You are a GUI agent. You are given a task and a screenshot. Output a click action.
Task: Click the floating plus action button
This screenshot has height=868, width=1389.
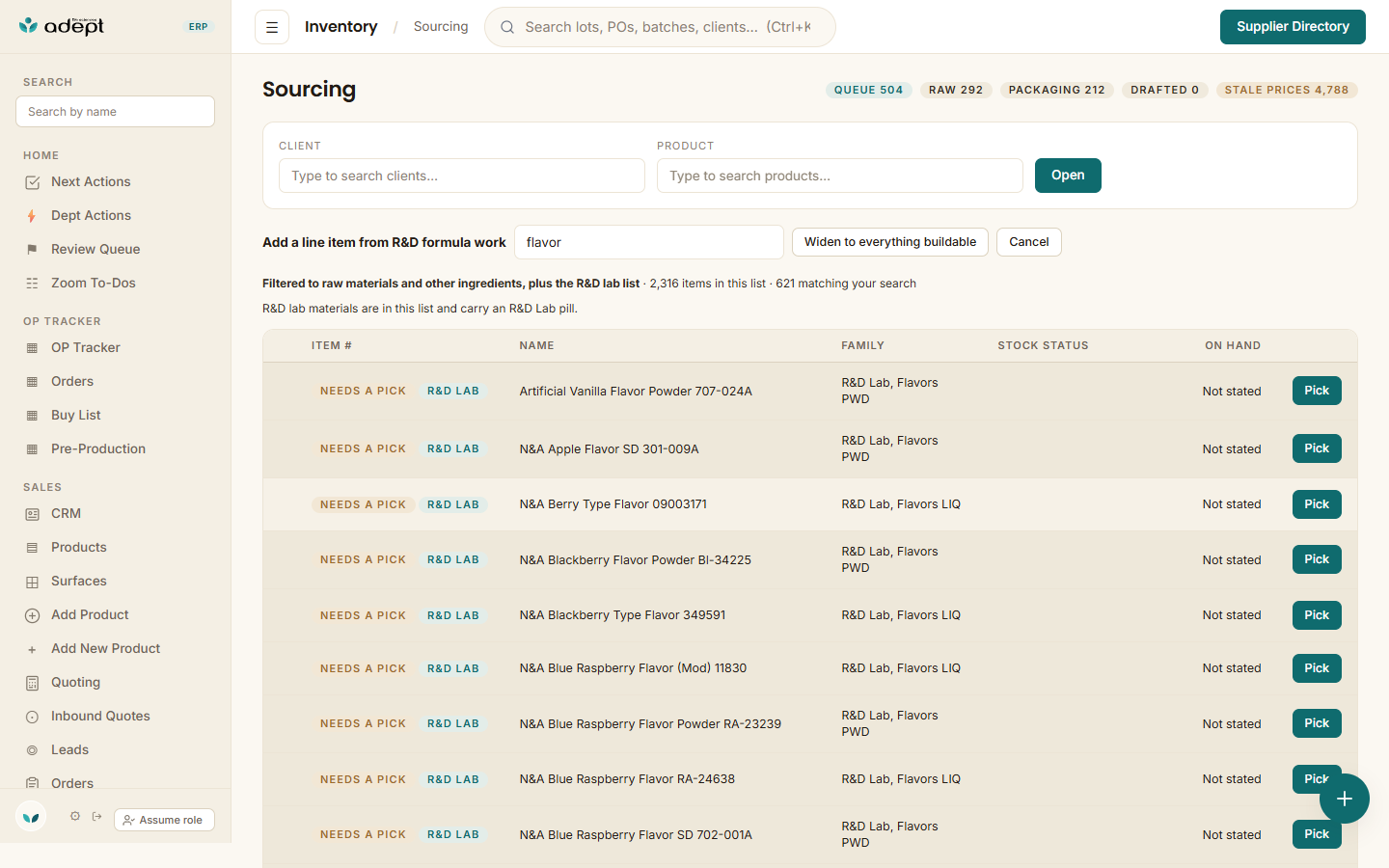pyautogui.click(x=1345, y=799)
